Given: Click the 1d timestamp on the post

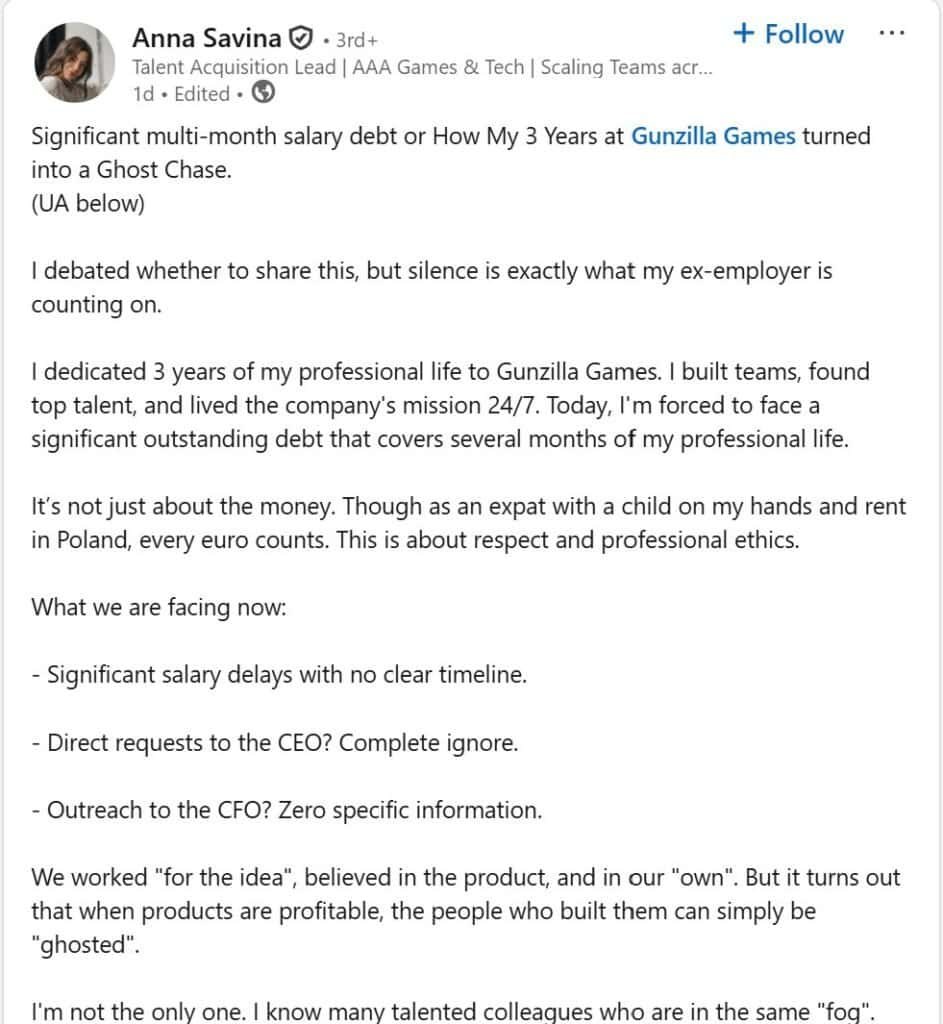Looking at the screenshot, I should (142, 93).
